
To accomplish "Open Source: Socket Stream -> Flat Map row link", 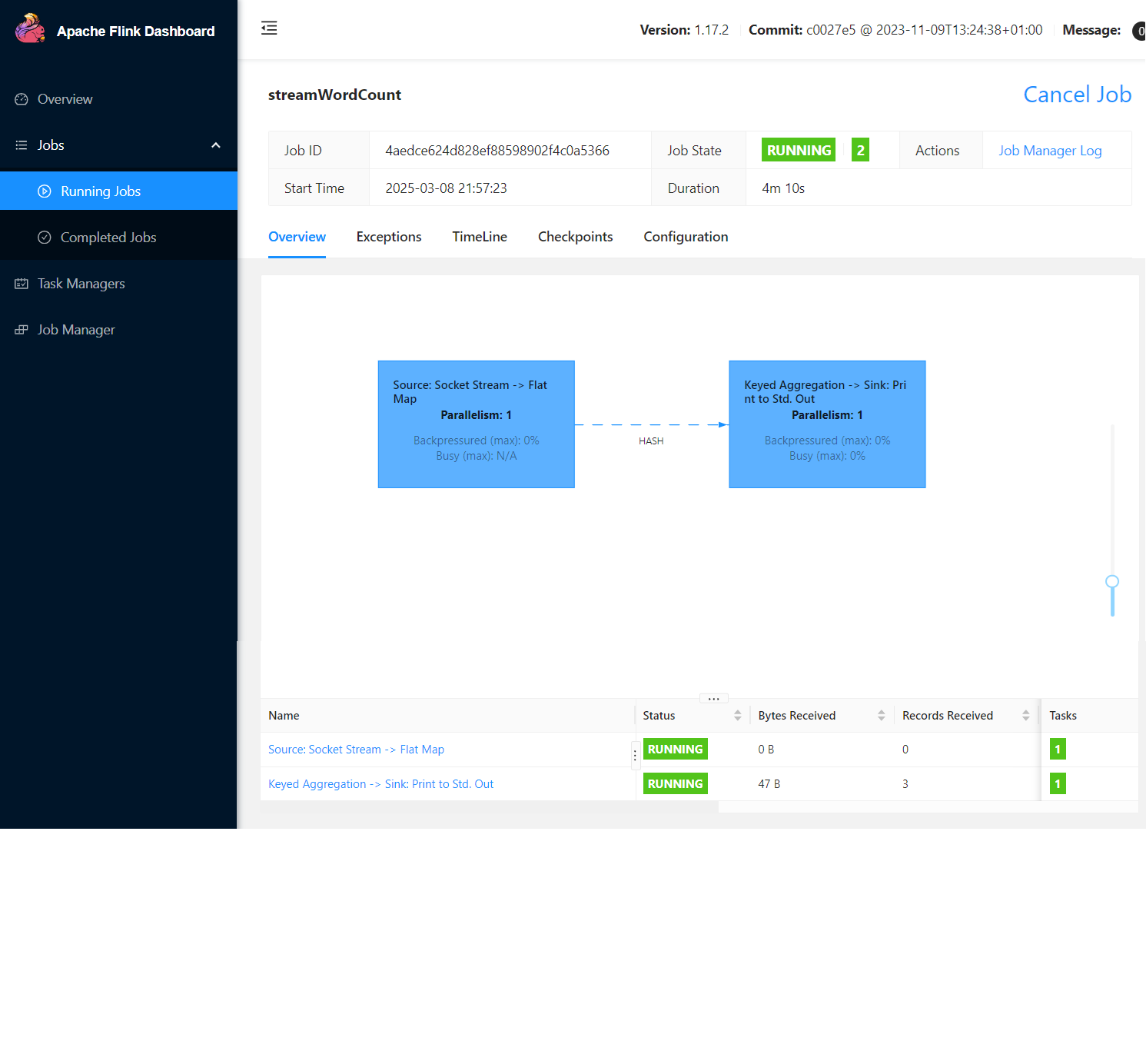I will click(356, 750).
